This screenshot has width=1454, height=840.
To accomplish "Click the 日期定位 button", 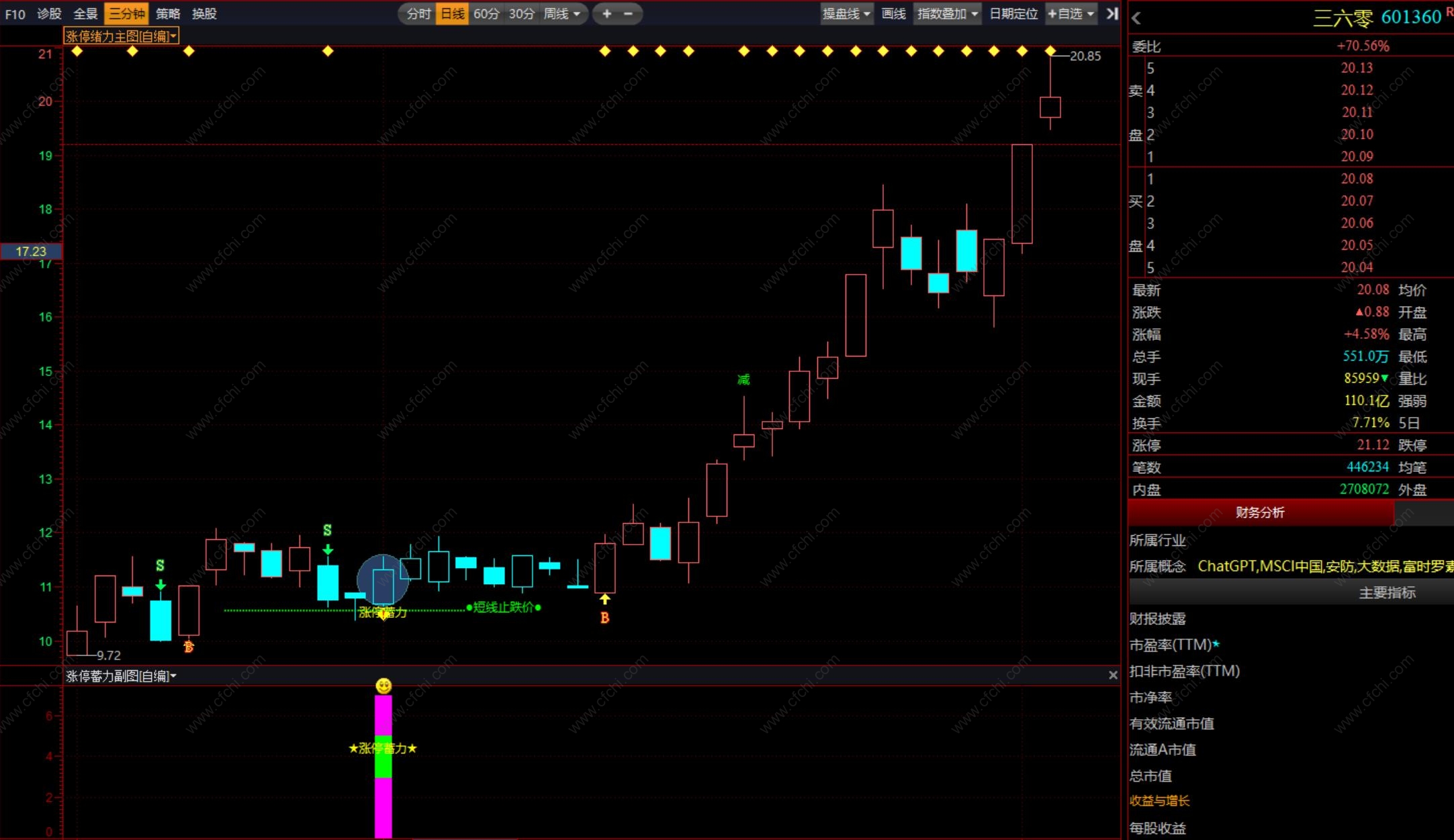I will tap(1013, 13).
